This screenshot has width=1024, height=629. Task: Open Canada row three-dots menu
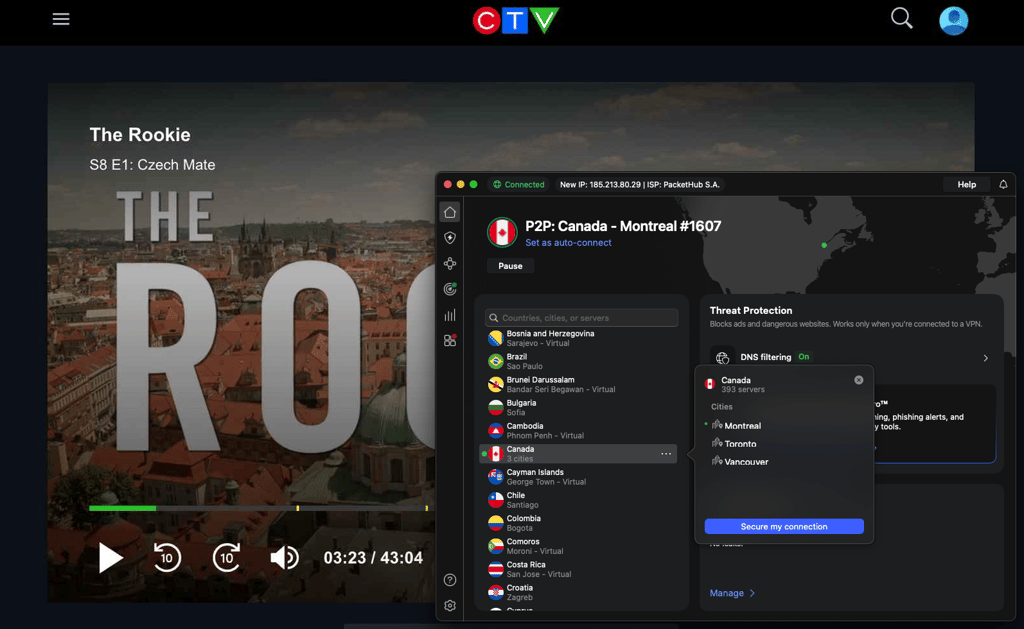coord(665,453)
